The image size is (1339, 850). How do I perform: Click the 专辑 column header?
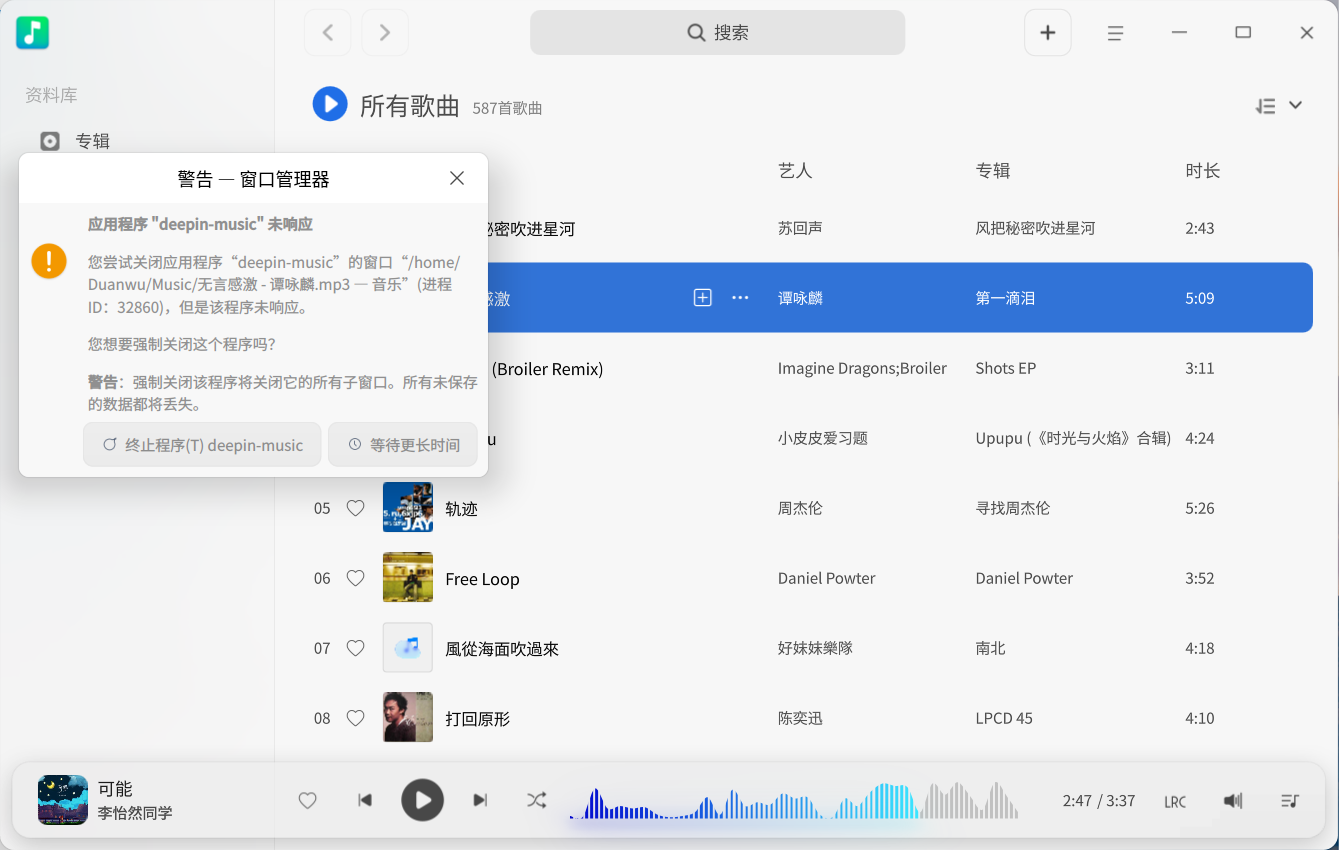click(993, 171)
